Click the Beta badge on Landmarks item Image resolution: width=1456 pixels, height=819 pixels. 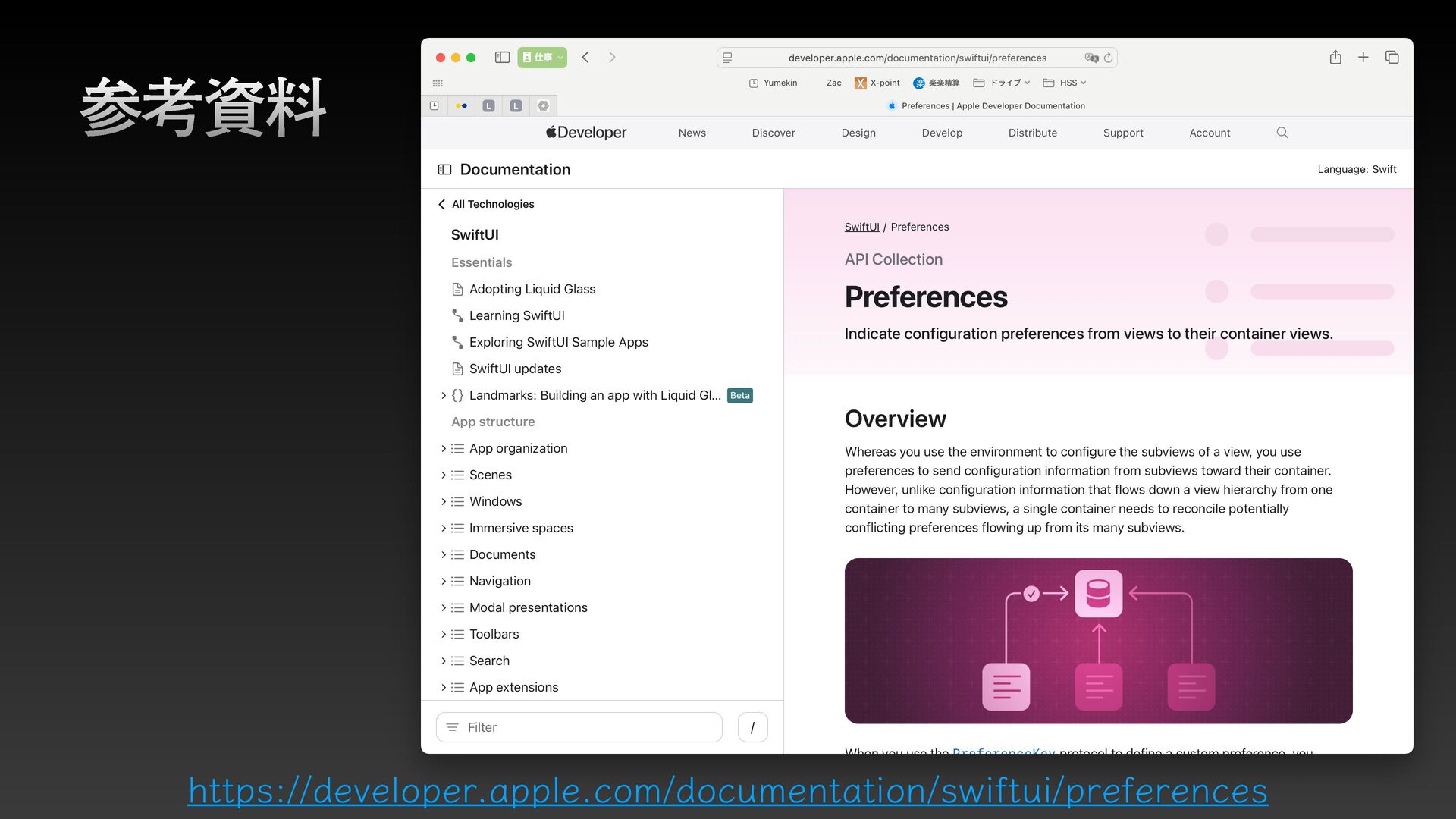click(x=740, y=395)
